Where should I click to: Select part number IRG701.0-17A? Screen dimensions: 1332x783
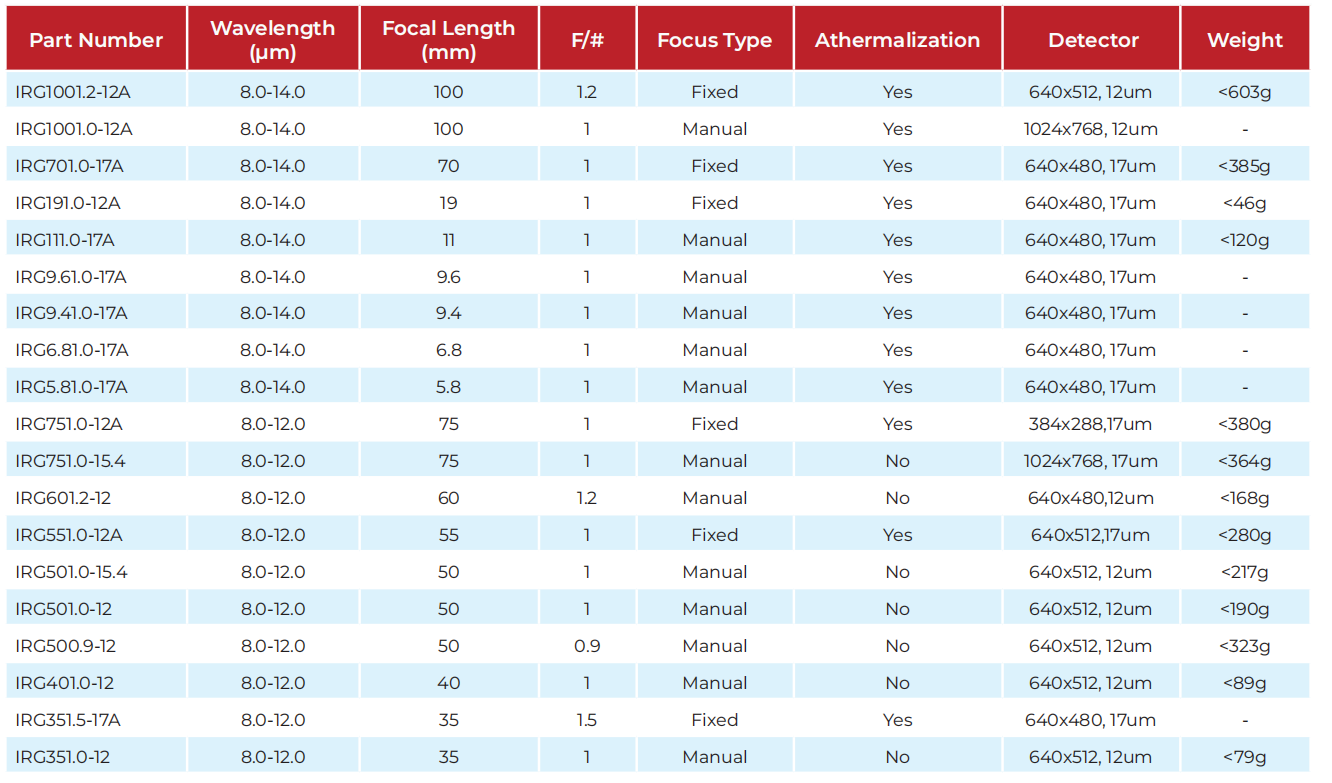69,166
